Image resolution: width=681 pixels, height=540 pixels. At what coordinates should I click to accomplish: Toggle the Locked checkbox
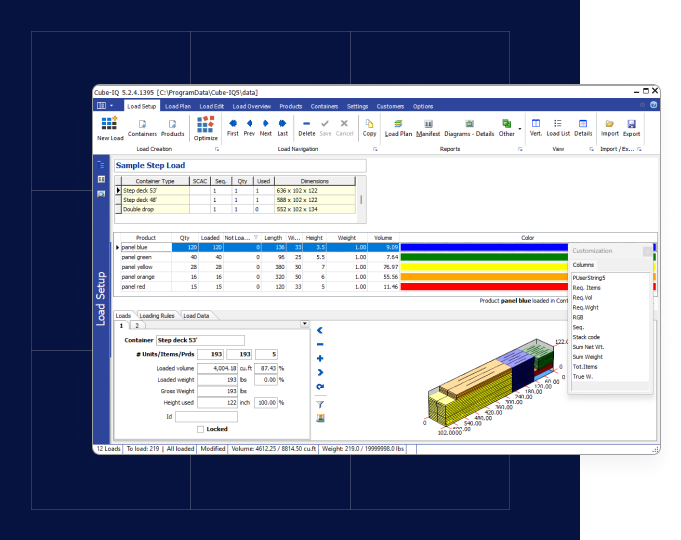(x=200, y=429)
